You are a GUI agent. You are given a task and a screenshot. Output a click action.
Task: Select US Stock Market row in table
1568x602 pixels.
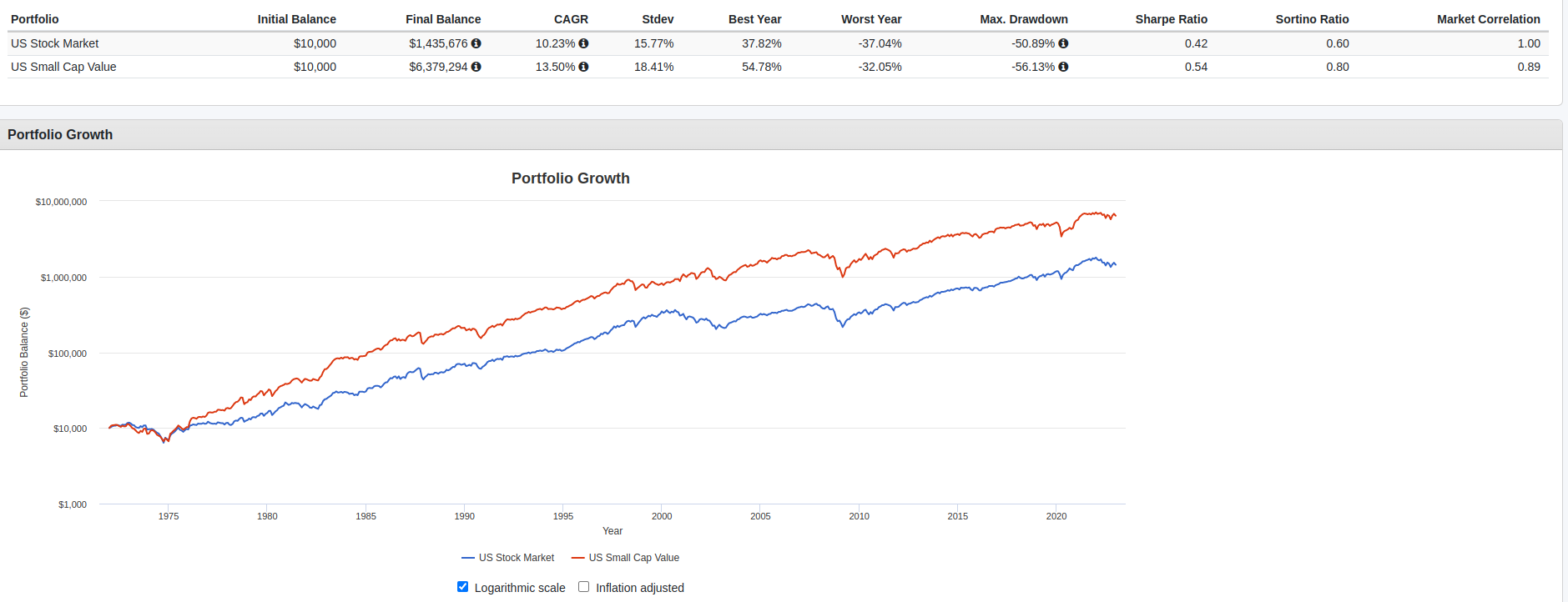(x=55, y=43)
